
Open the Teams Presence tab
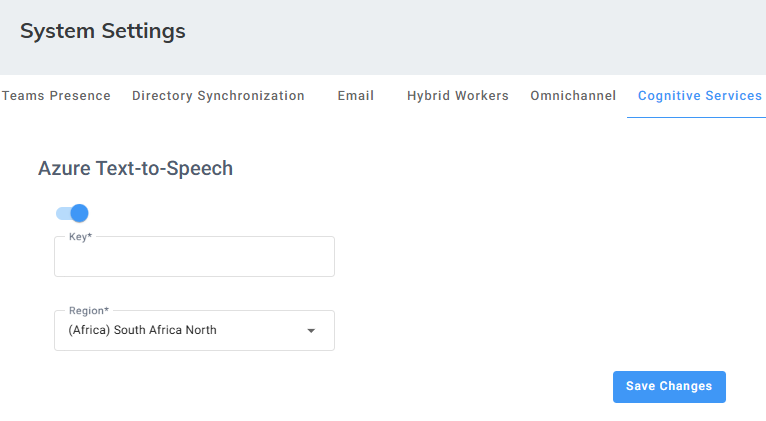[56, 96]
